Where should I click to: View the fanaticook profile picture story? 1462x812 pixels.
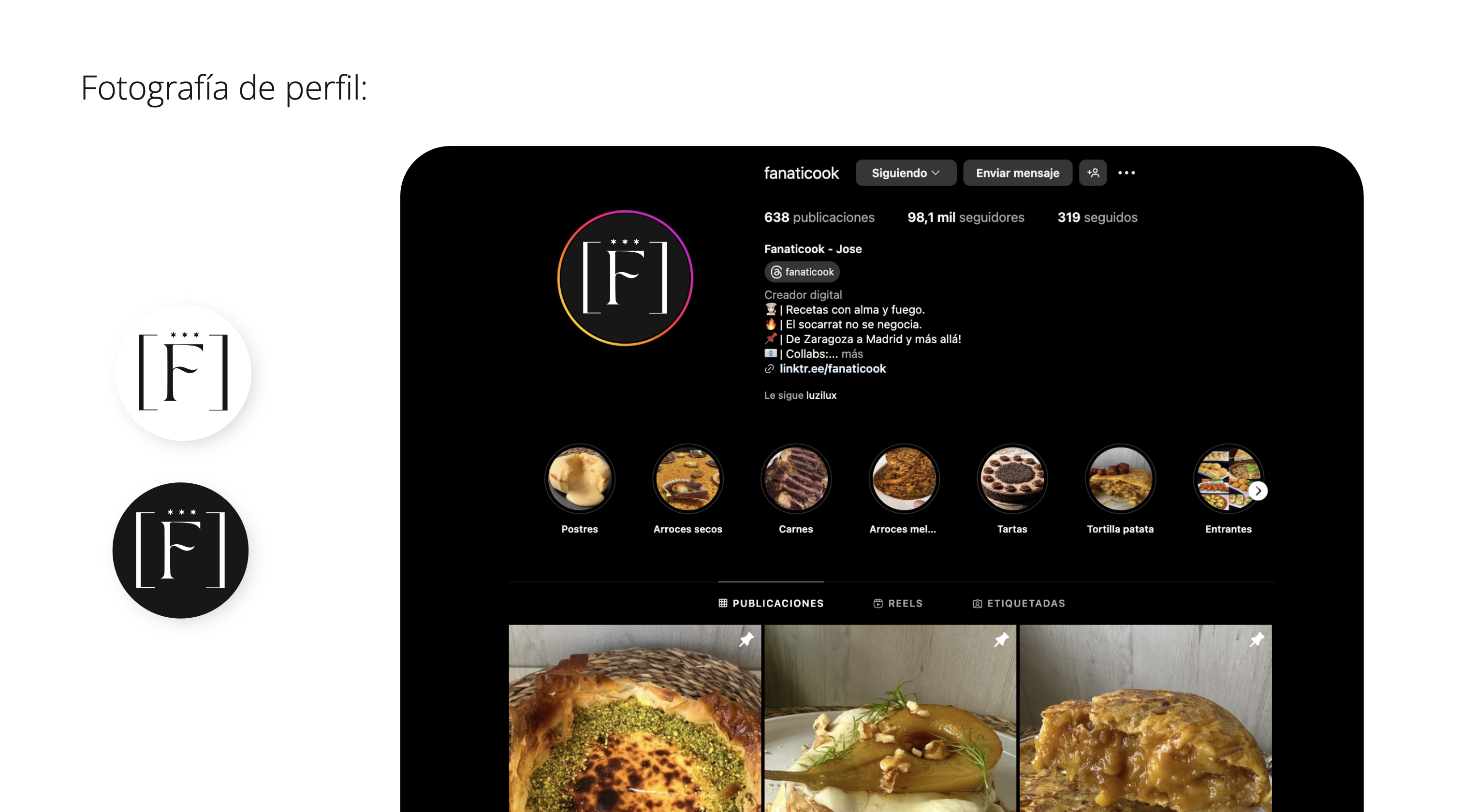pyautogui.click(x=625, y=278)
